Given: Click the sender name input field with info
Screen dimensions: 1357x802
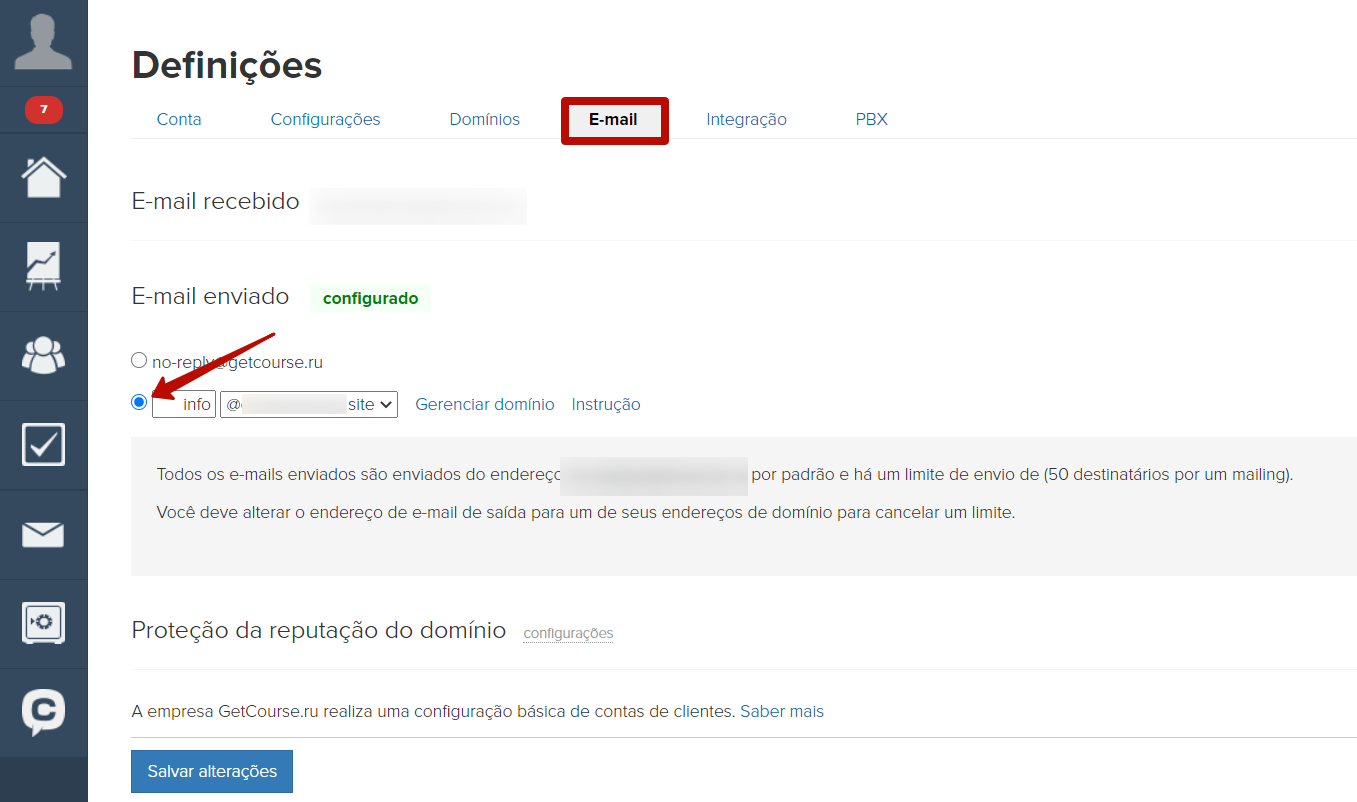Looking at the screenshot, I should click(x=184, y=404).
